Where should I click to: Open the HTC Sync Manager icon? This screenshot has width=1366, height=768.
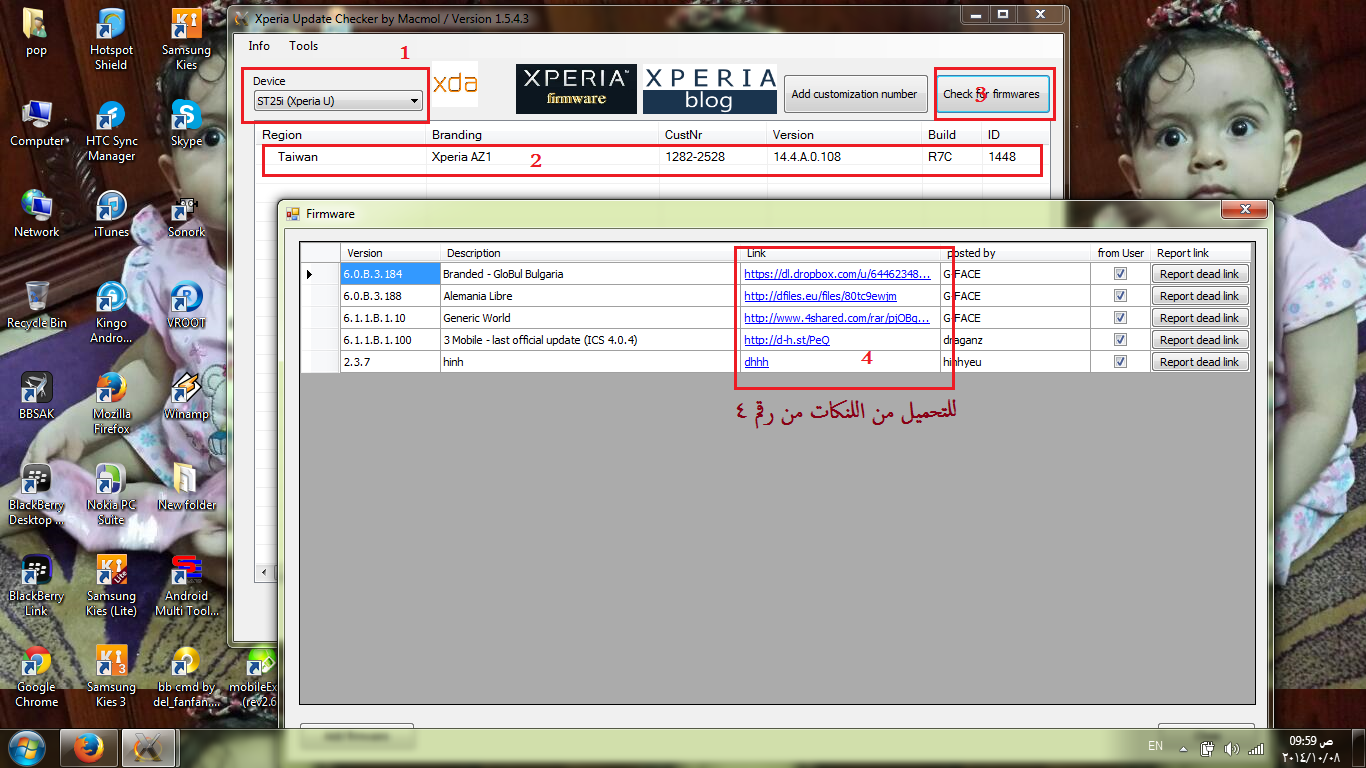point(111,131)
